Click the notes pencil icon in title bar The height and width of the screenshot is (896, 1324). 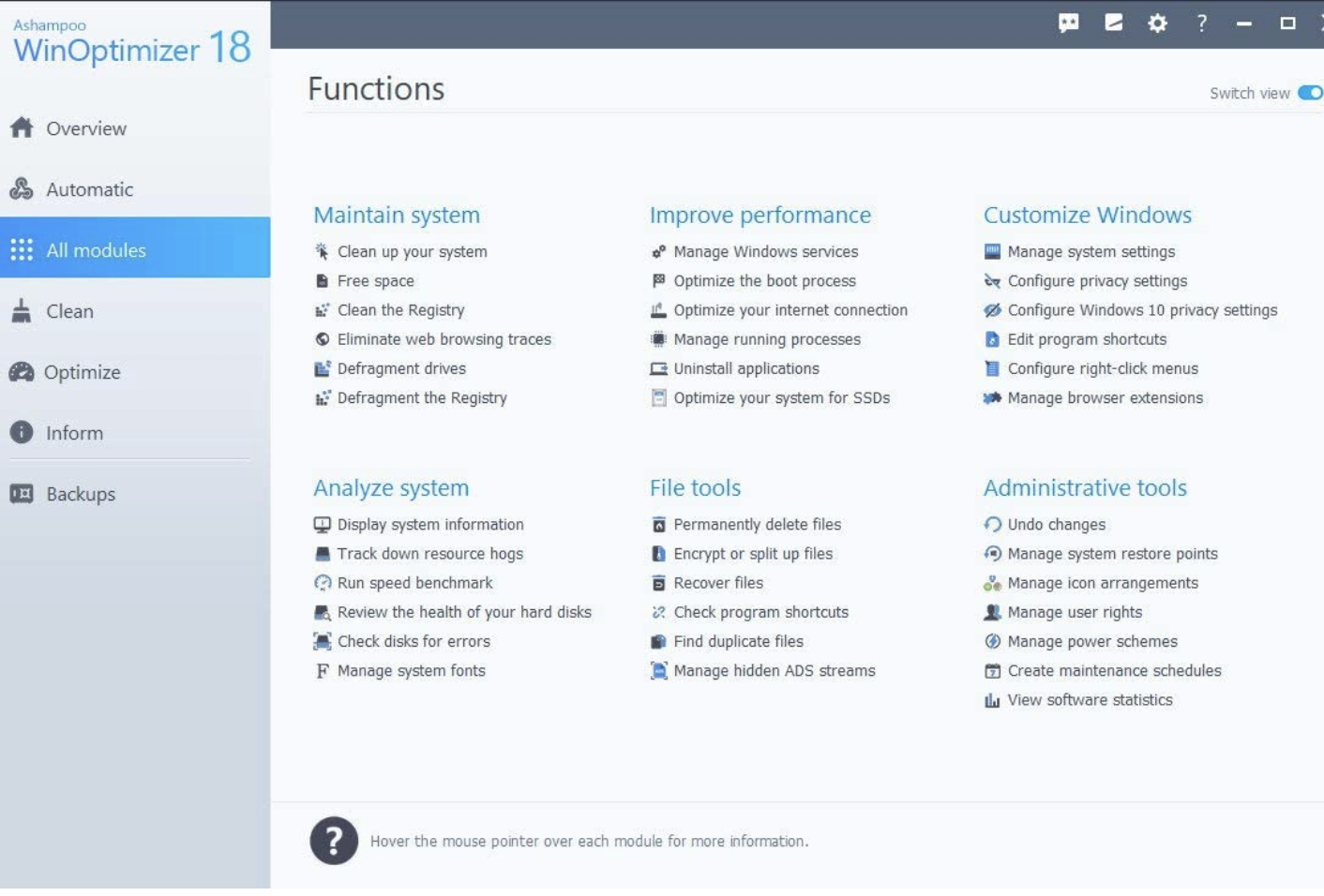(1113, 22)
